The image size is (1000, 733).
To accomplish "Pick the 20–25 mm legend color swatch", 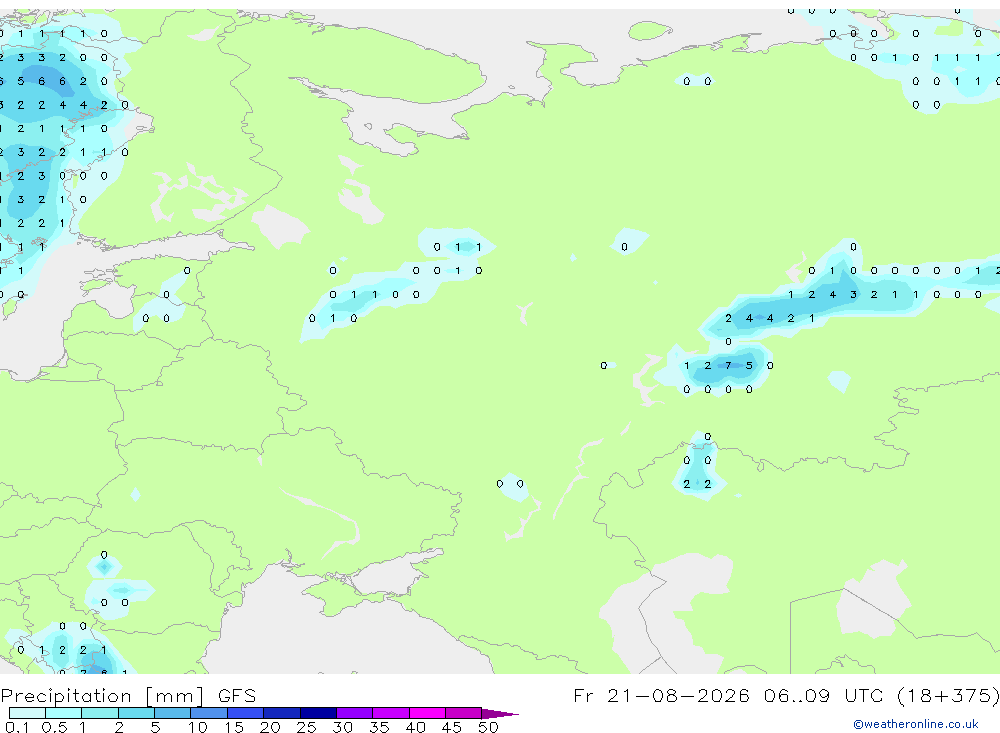I will click(x=282, y=713).
